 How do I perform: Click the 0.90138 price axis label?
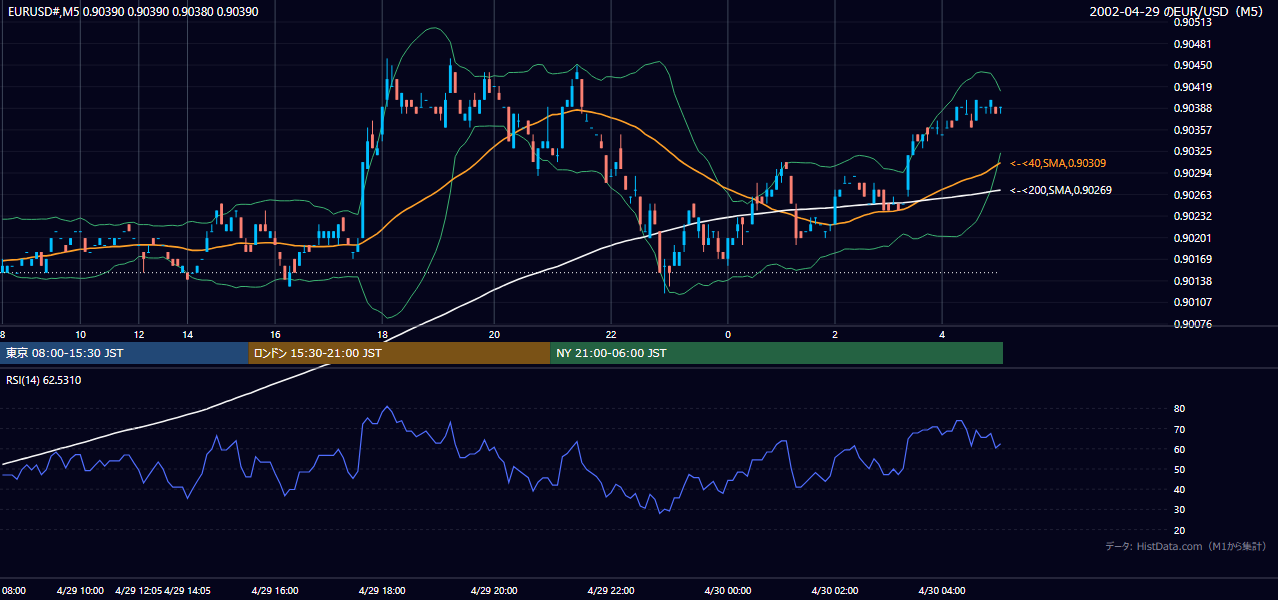click(1192, 281)
